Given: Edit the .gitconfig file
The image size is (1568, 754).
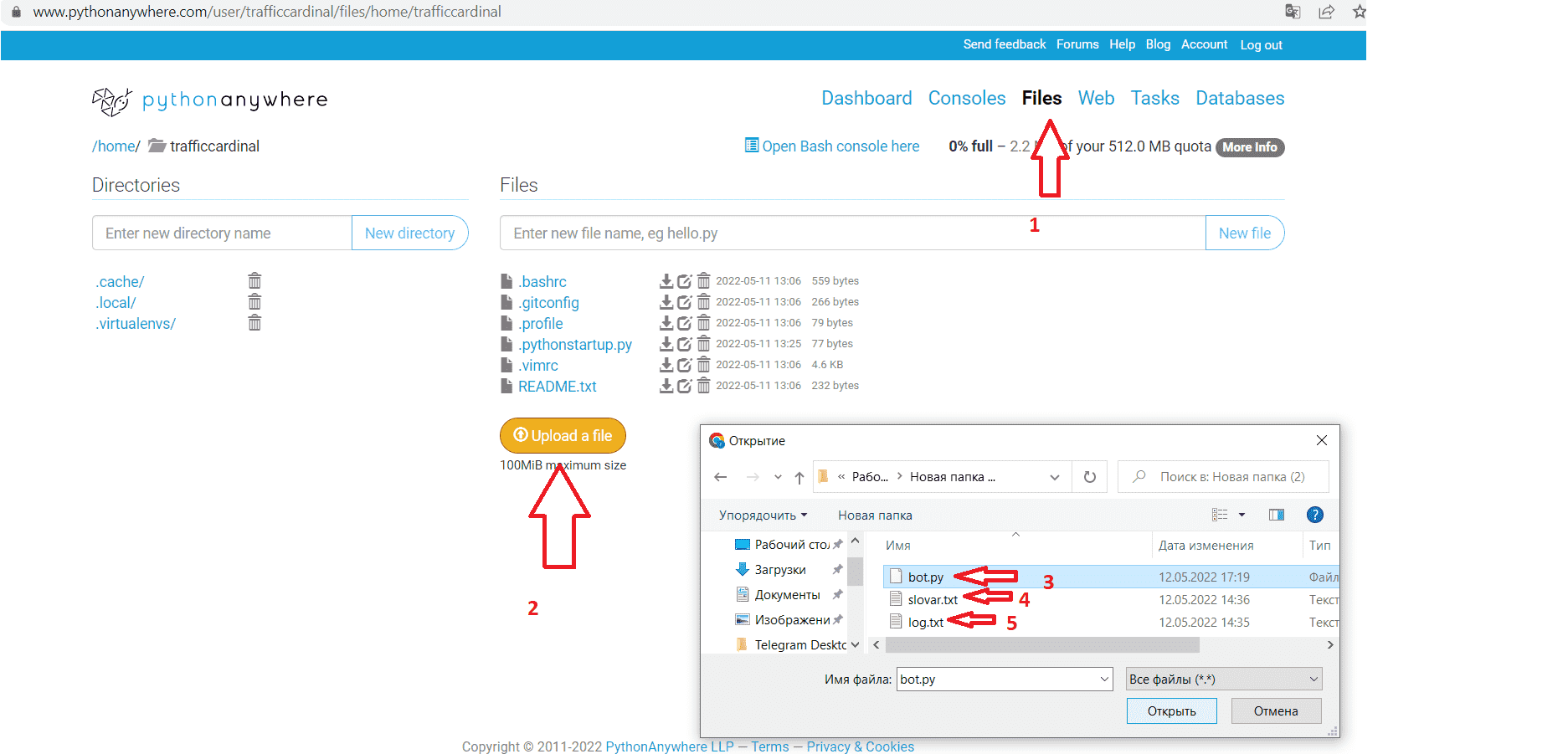Looking at the screenshot, I should [685, 302].
